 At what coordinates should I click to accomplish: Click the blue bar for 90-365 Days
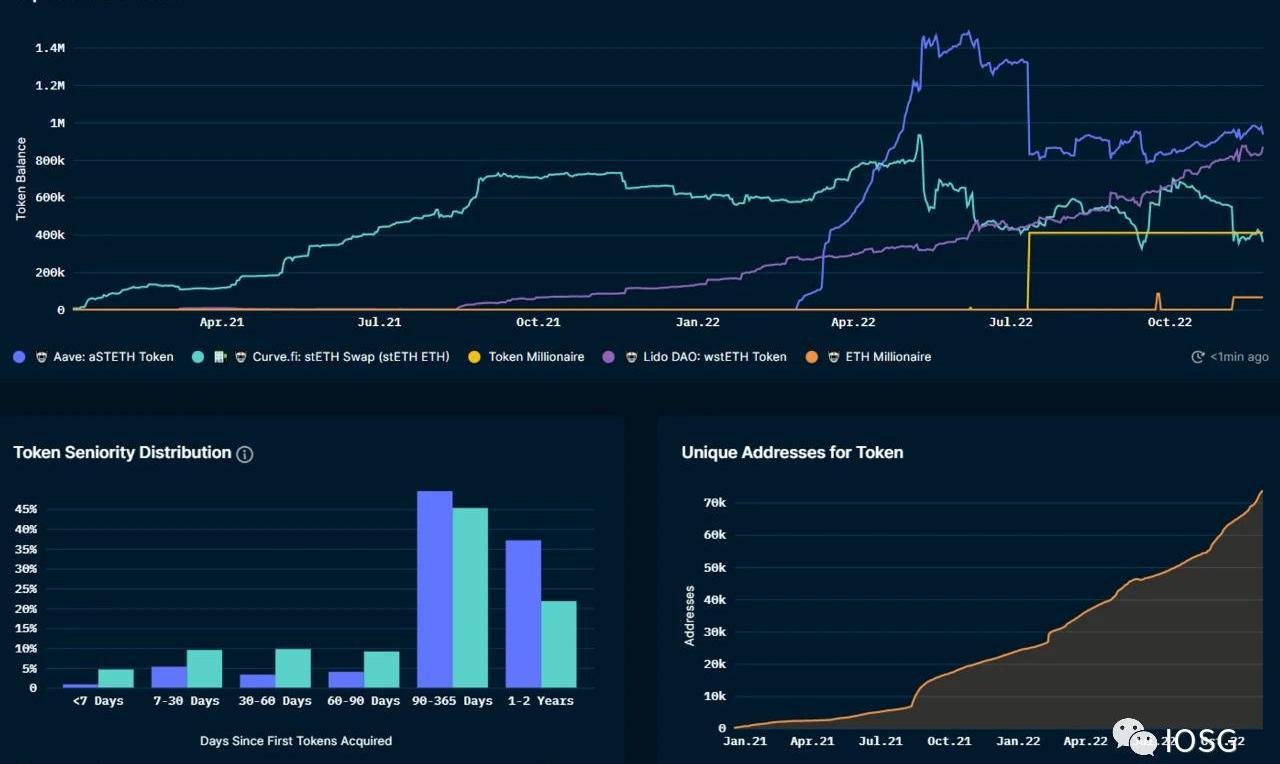coord(434,588)
